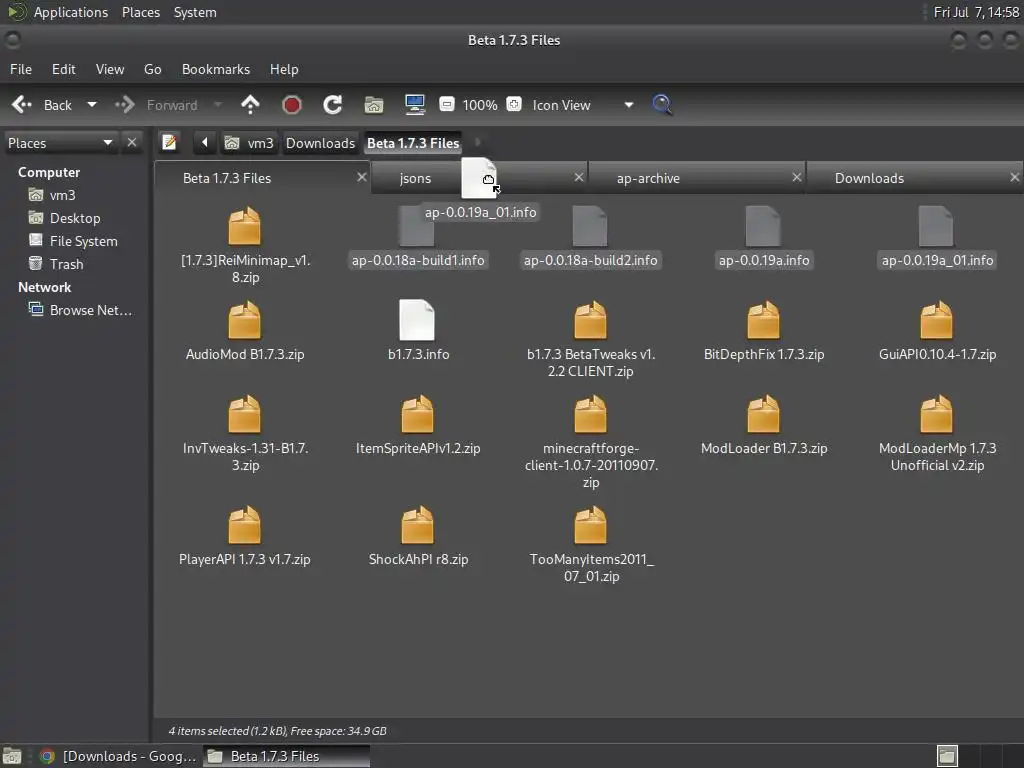Close the ap-archive tab
Image resolution: width=1024 pixels, height=768 pixels.
[x=796, y=177]
